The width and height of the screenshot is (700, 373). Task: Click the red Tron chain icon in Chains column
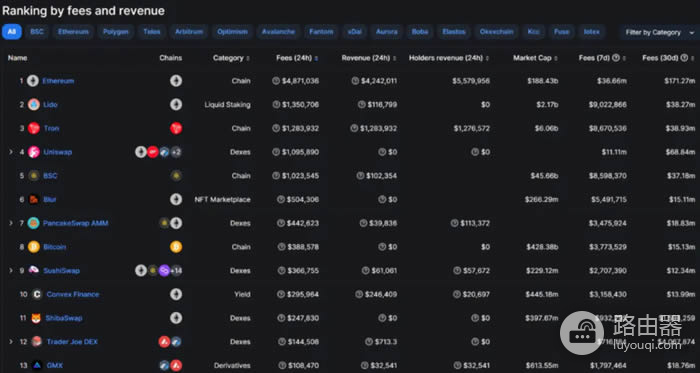coord(176,128)
